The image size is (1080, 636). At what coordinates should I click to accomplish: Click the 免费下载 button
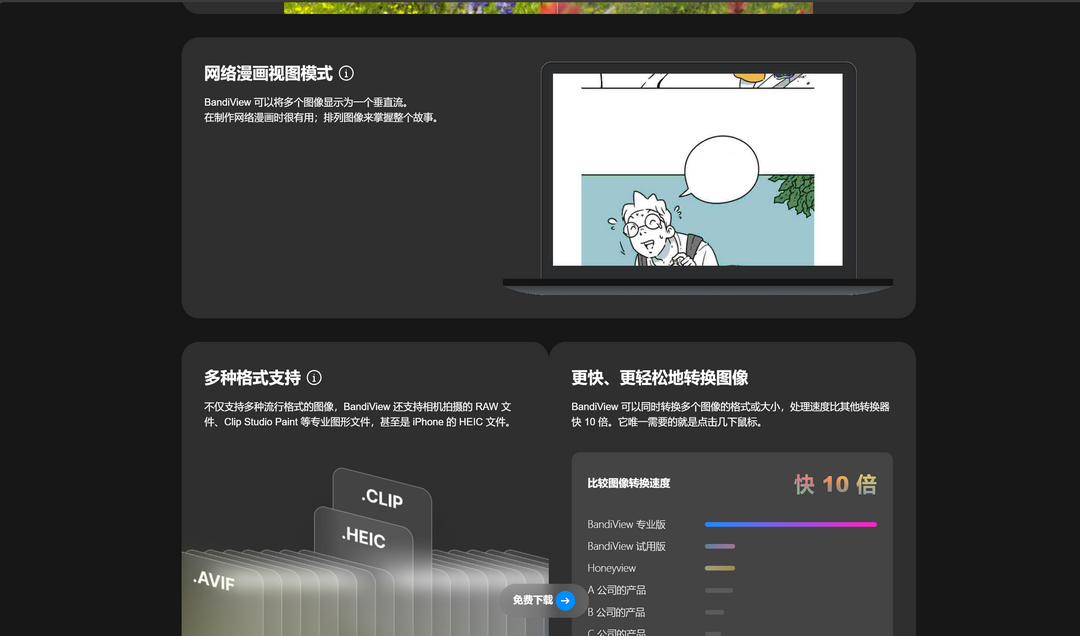pos(531,600)
